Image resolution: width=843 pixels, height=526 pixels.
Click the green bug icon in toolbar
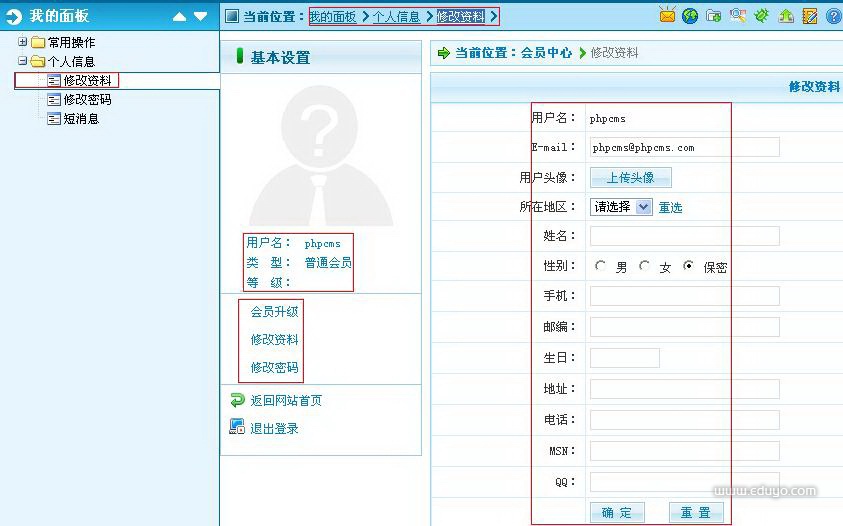tap(762, 16)
